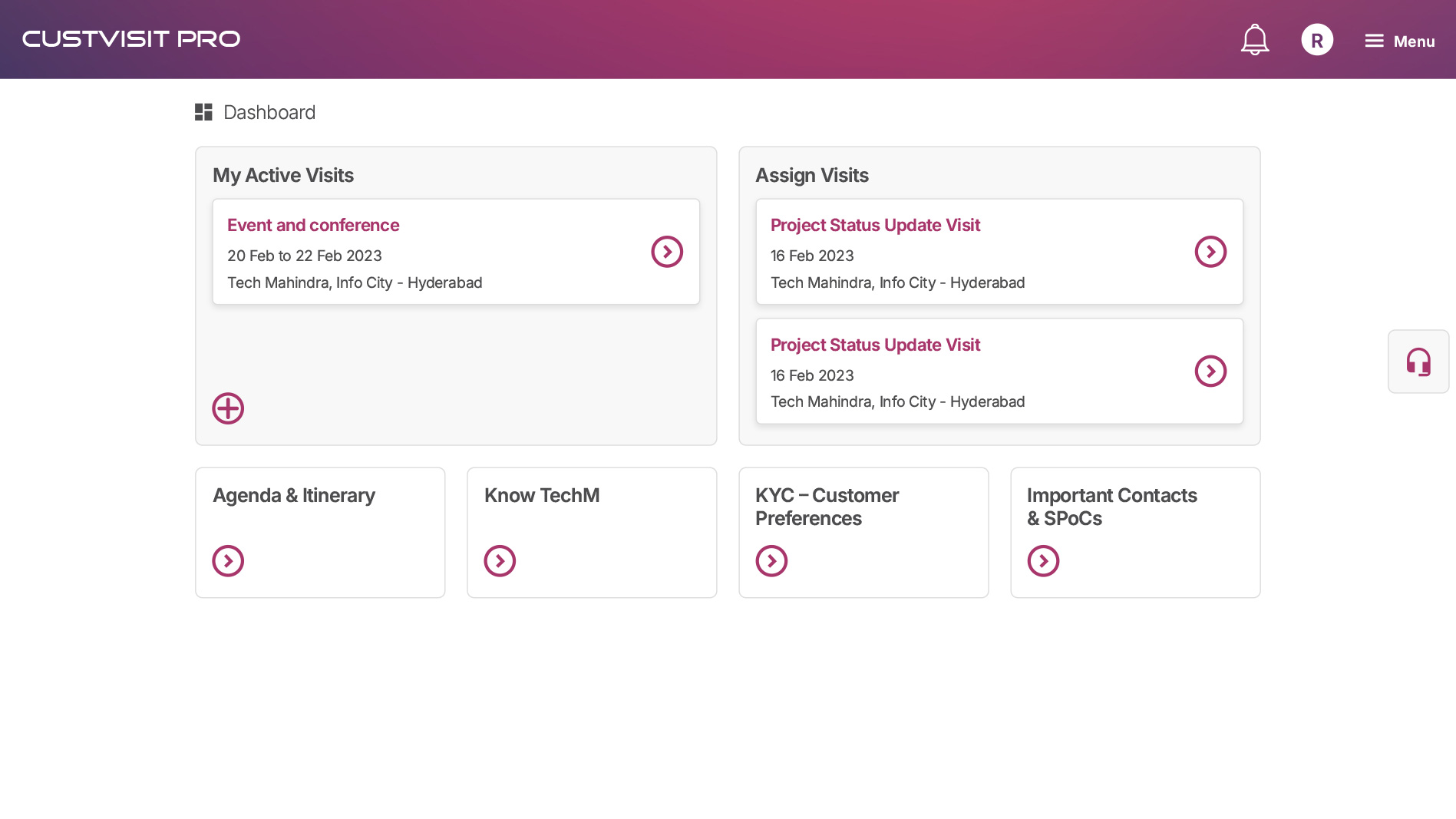The height and width of the screenshot is (819, 1456).
Task: Open the user profile avatar R
Action: coord(1317,40)
